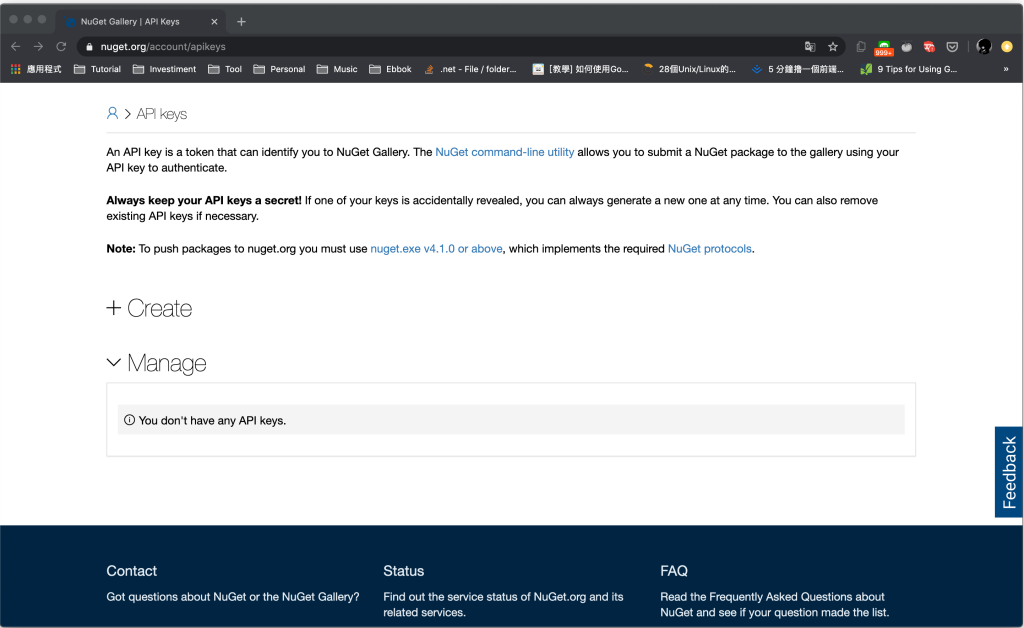
Task: Open the Feedback side panel
Action: [1009, 472]
